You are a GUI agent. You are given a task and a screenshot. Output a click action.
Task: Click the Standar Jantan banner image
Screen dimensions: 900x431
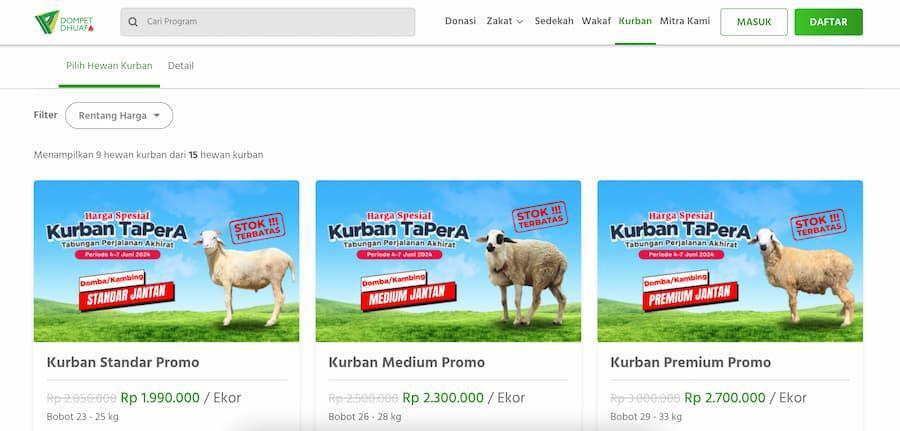point(166,261)
